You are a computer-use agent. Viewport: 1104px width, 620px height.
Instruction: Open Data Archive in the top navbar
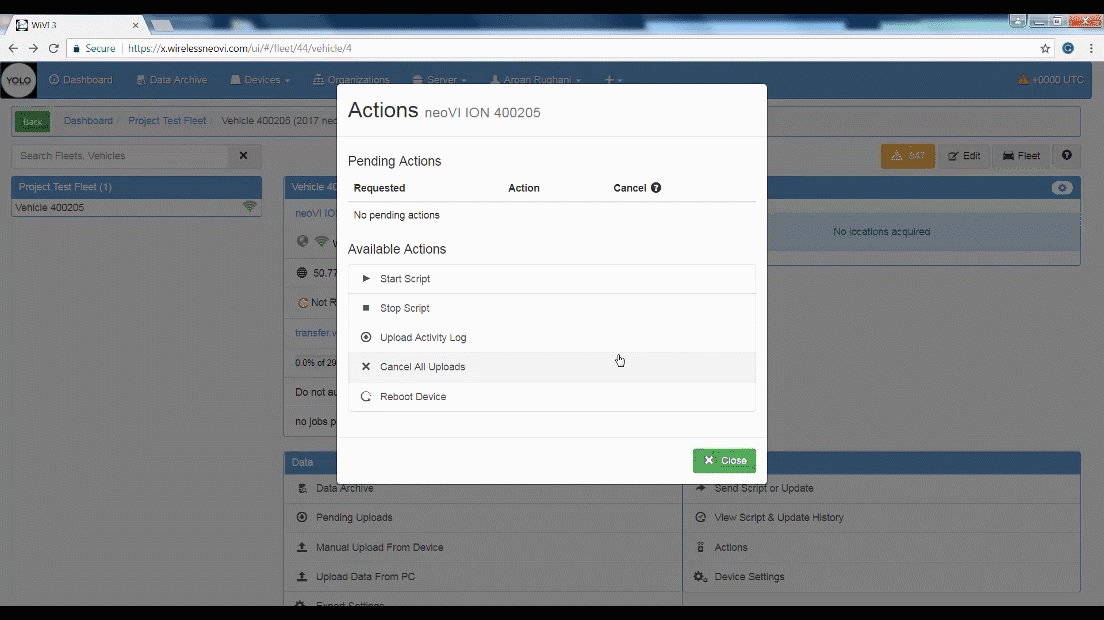click(x=172, y=80)
